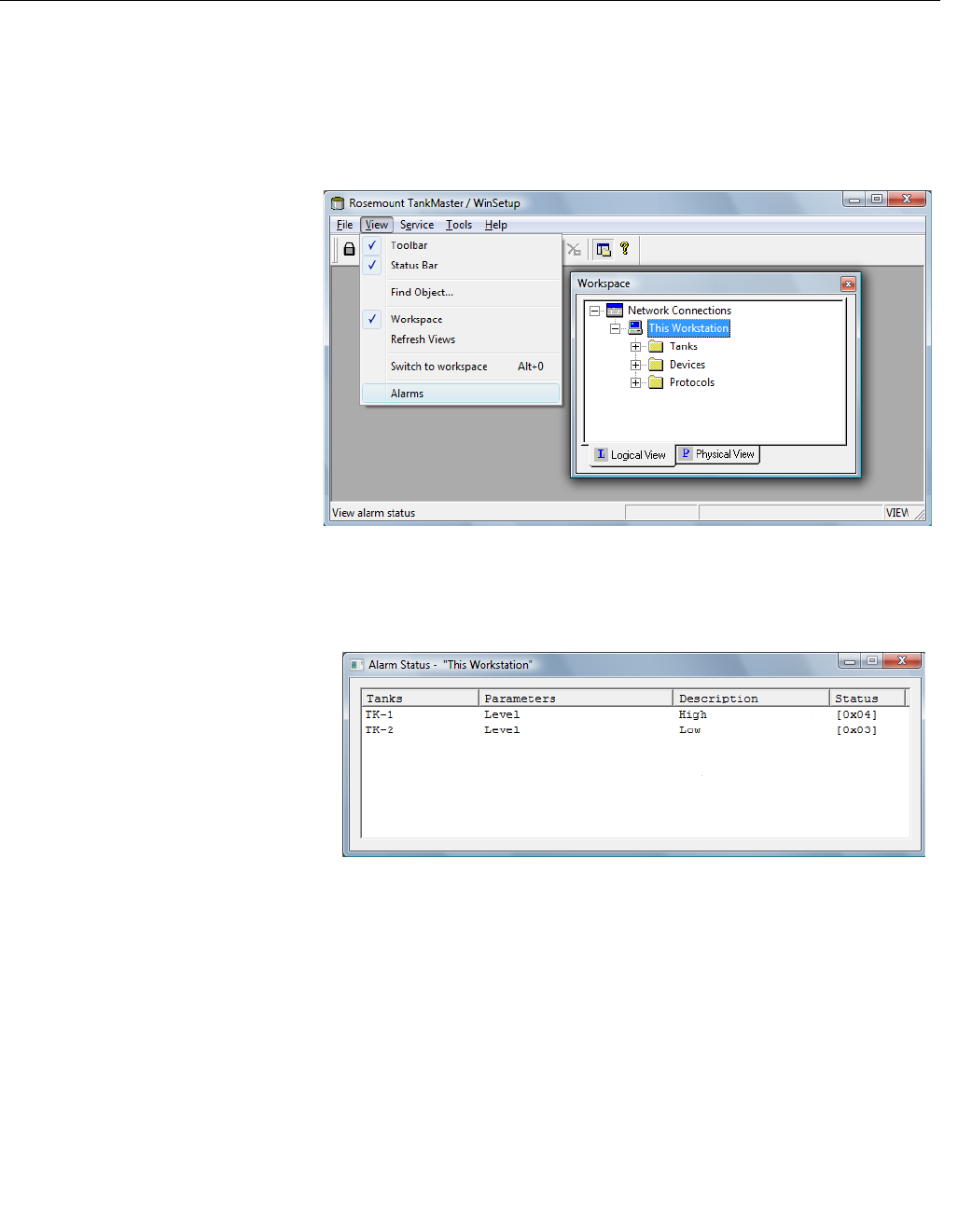Toggle the Workspace checked menu entry

point(462,319)
